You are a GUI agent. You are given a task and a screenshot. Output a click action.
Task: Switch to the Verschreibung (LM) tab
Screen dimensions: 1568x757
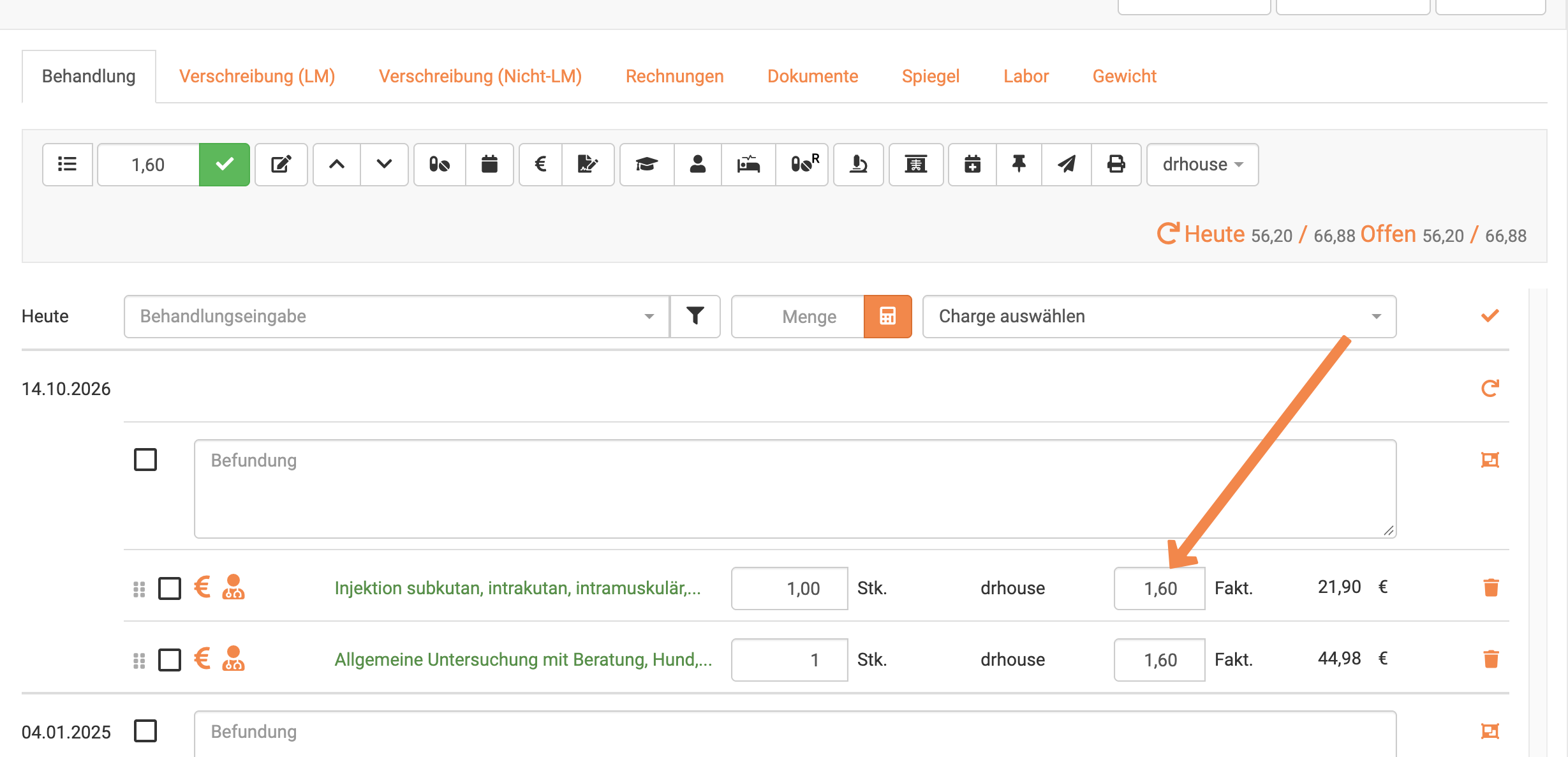point(257,76)
